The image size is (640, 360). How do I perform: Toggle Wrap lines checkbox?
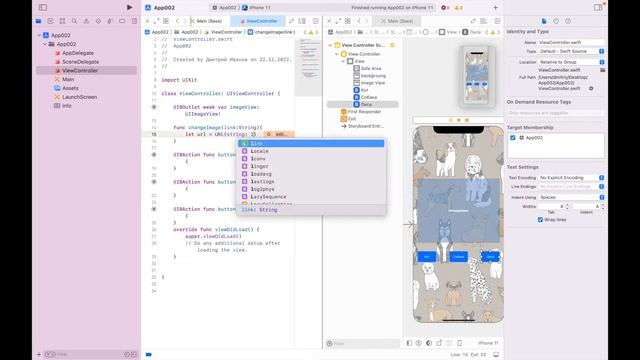(540, 220)
